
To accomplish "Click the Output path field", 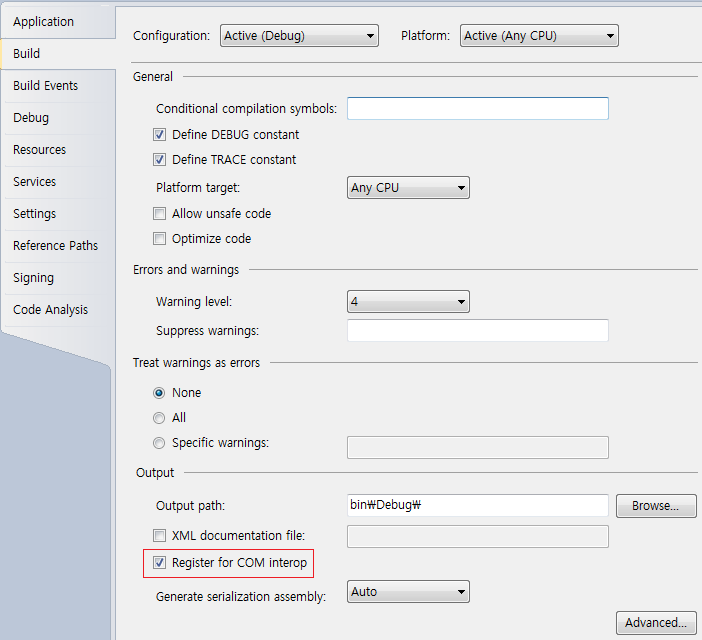I will coord(478,505).
